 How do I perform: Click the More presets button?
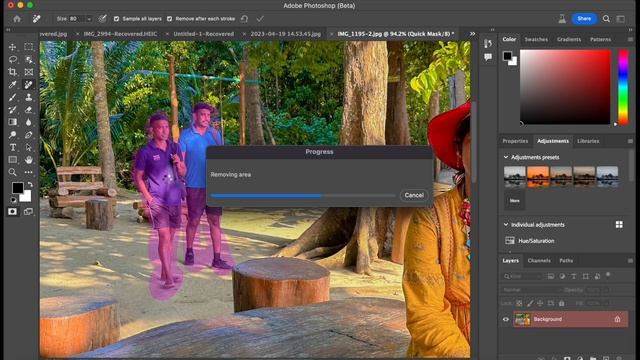click(514, 200)
